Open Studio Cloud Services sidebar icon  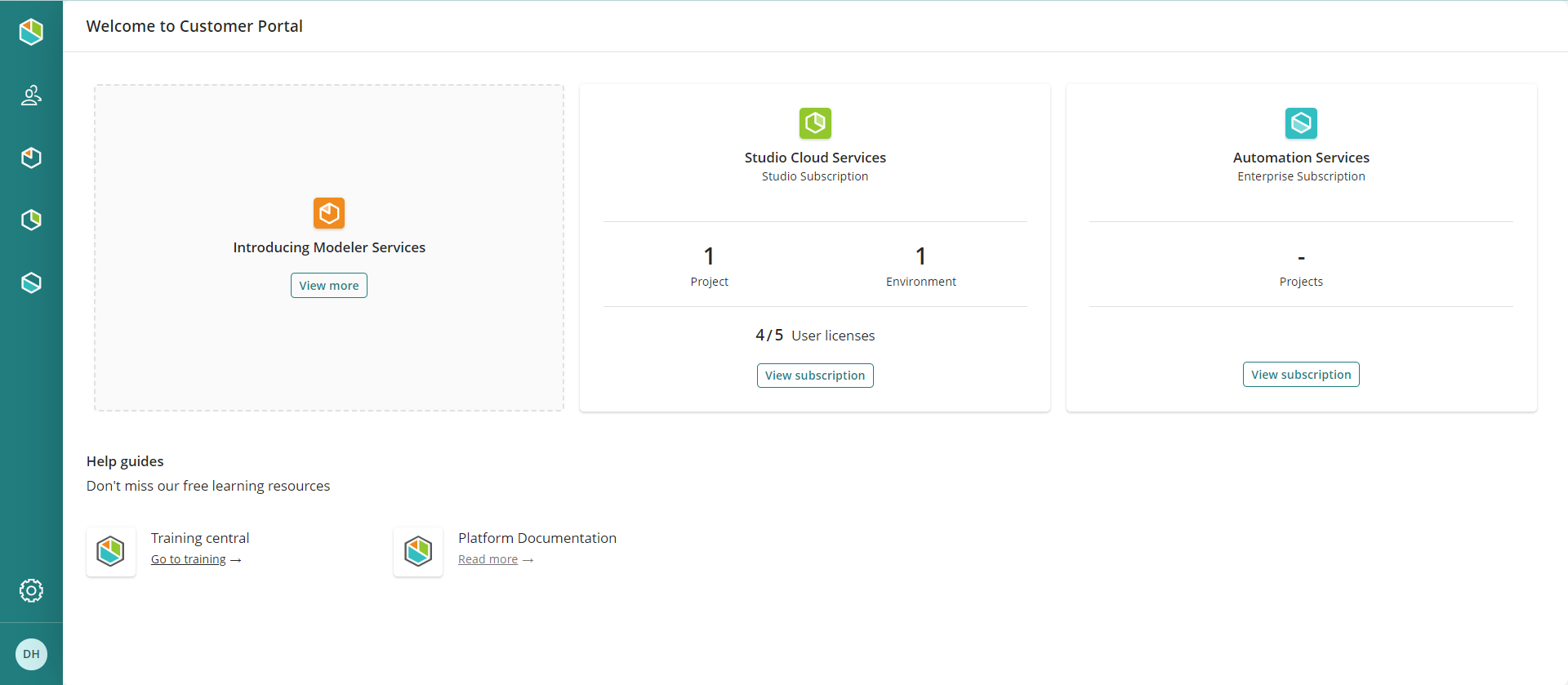31,220
